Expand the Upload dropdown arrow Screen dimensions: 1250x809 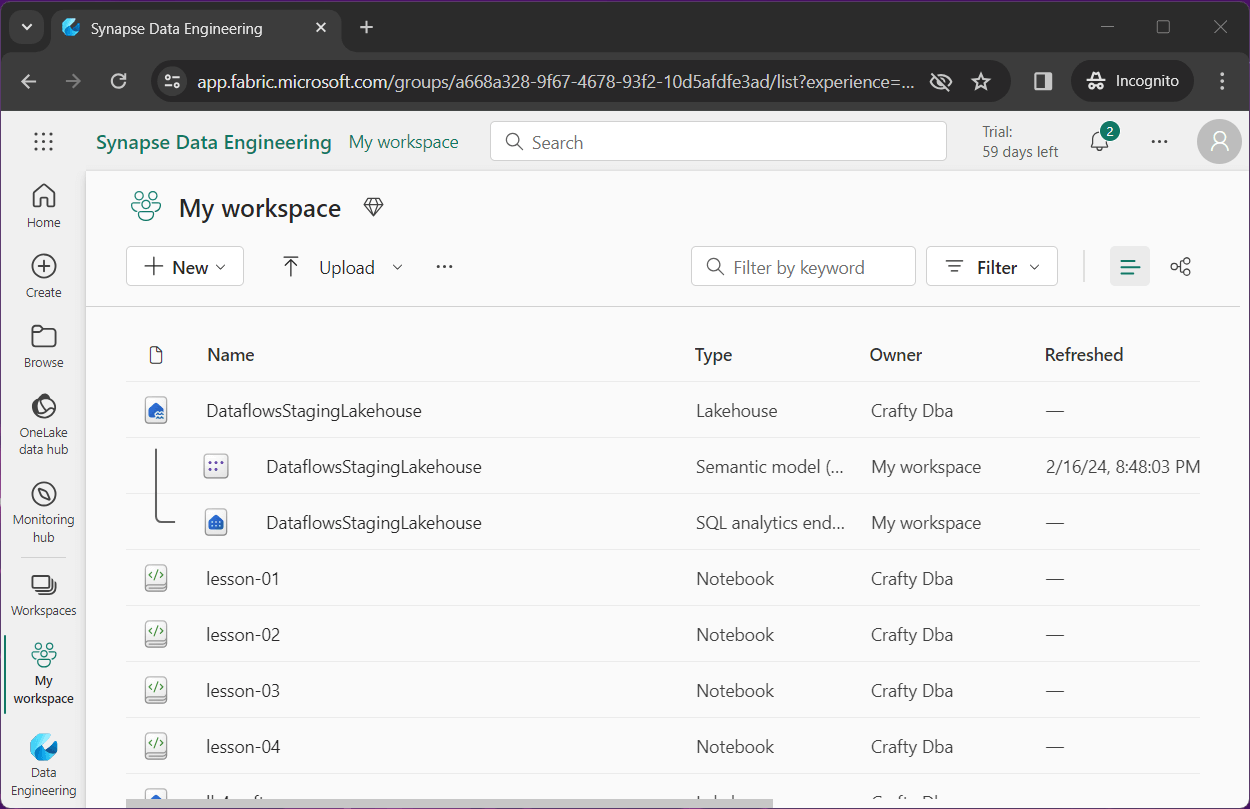tap(397, 267)
